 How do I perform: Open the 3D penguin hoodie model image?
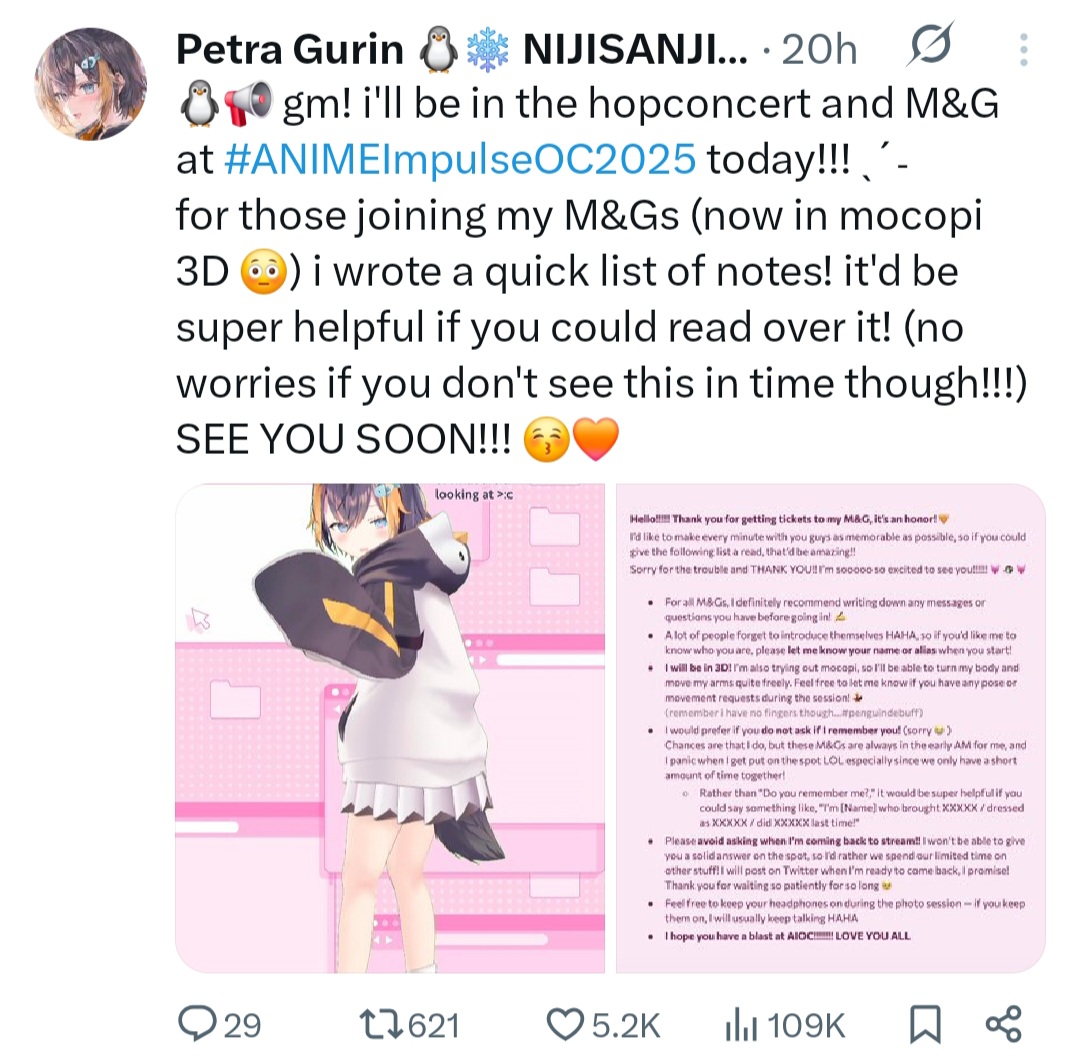point(390,728)
